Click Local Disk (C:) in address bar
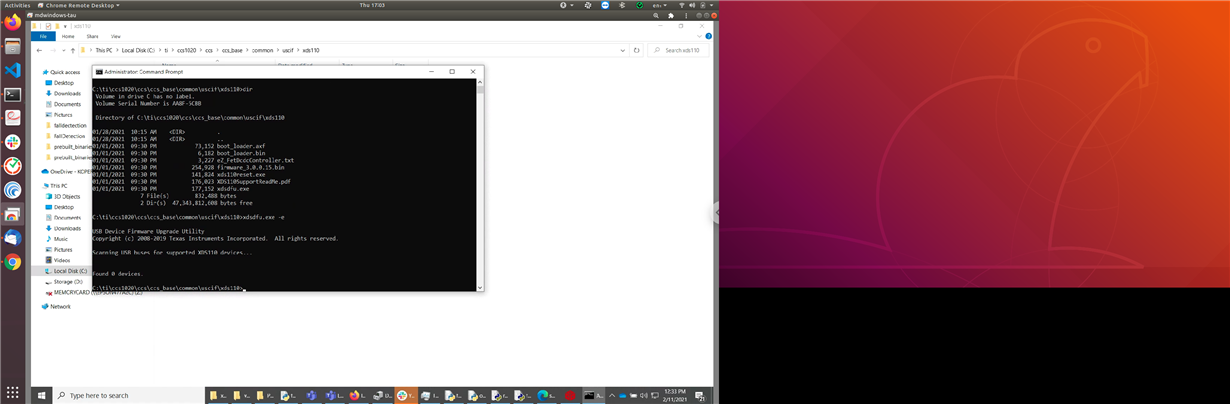 138,50
